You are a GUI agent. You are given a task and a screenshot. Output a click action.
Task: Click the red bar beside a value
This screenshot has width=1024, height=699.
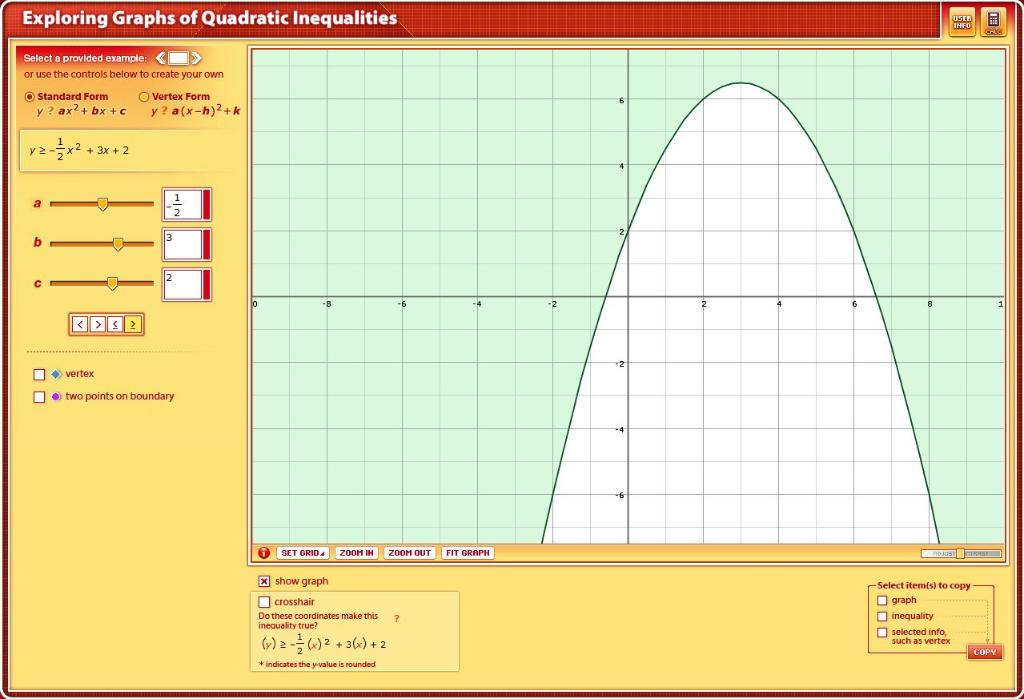click(206, 204)
